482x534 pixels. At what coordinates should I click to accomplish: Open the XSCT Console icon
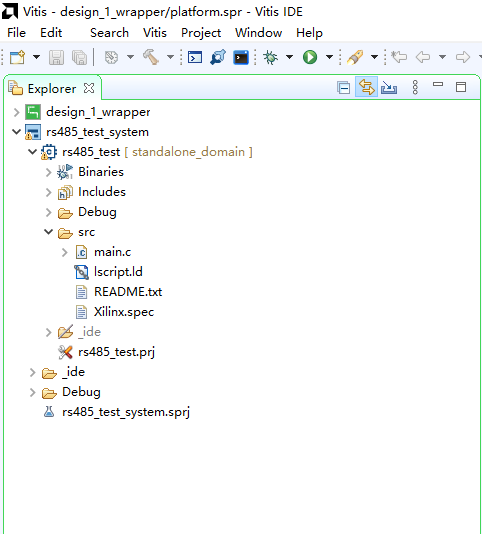pos(195,57)
